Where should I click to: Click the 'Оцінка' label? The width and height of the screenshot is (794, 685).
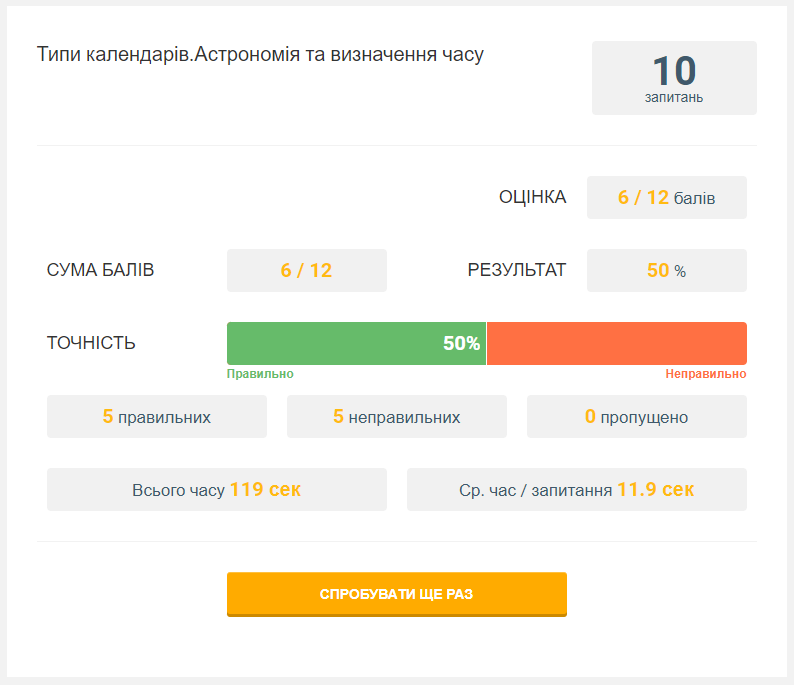click(x=532, y=197)
